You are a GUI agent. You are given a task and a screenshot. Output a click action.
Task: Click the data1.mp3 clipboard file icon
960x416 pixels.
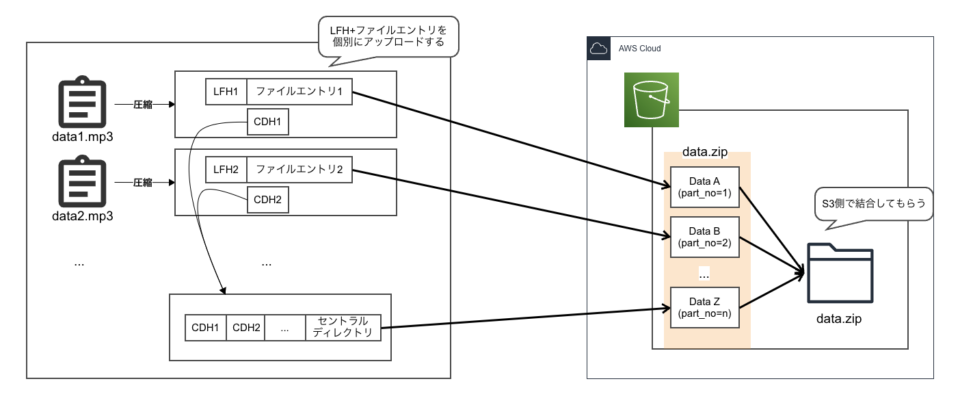click(x=83, y=103)
